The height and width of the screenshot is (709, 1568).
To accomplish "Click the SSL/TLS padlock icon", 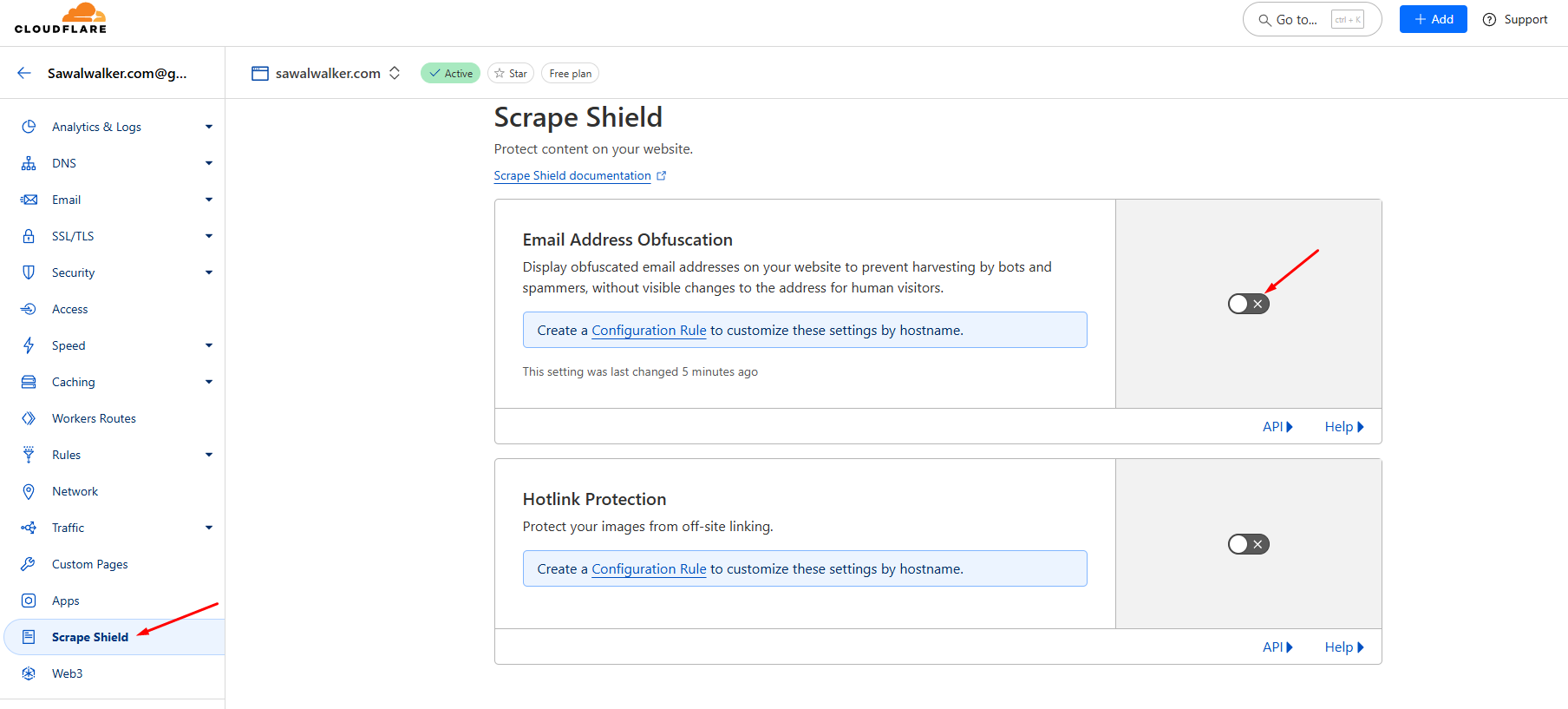I will pyautogui.click(x=29, y=236).
